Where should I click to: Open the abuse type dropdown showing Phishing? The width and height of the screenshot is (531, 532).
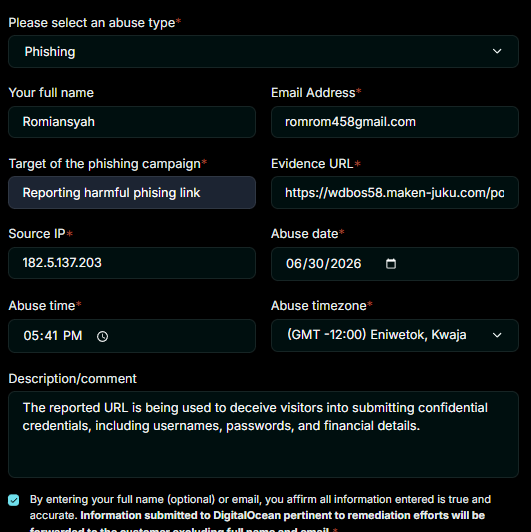263,52
